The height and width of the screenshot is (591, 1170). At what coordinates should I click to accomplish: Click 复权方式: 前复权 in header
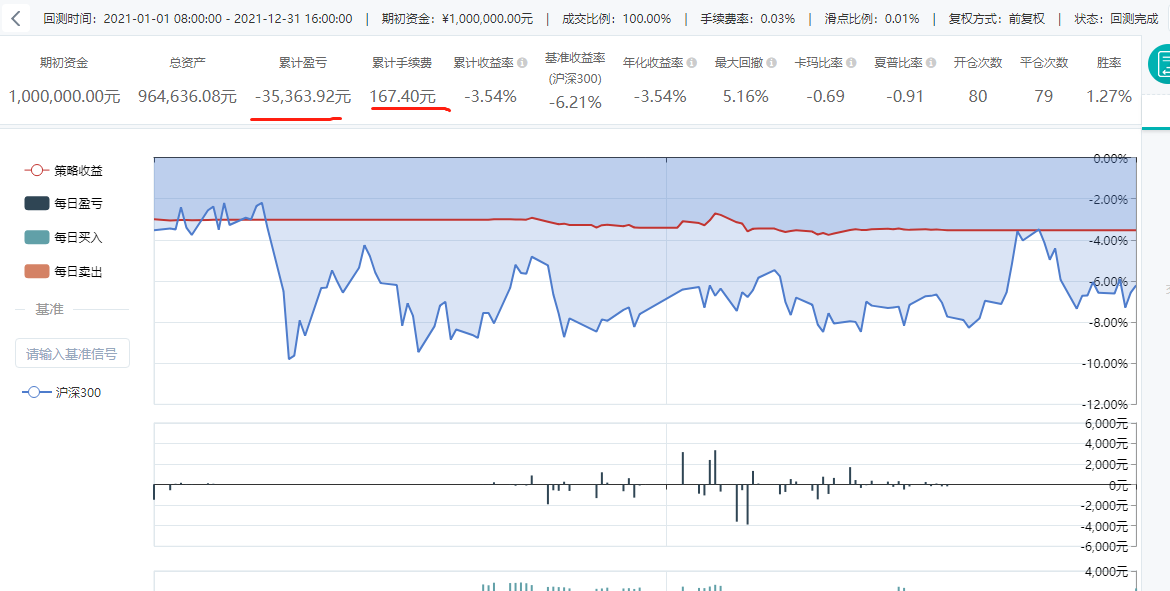[x=997, y=19]
